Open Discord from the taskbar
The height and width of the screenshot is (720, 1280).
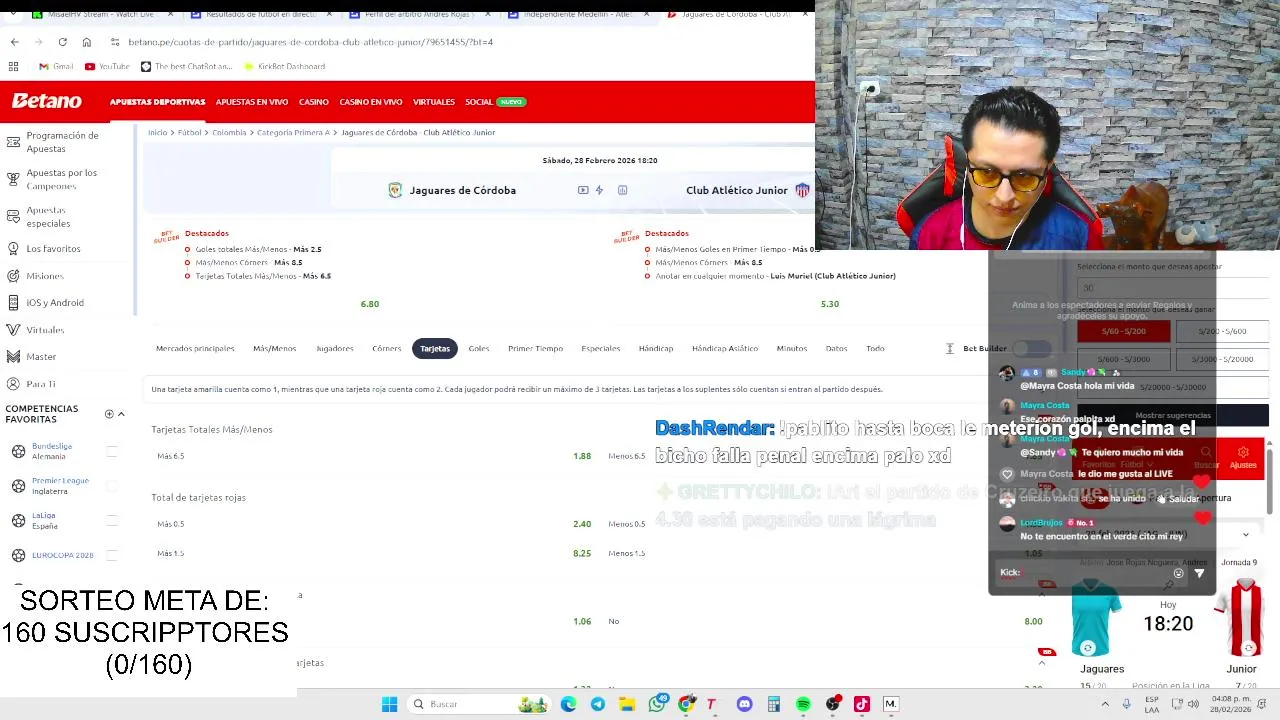pos(744,704)
